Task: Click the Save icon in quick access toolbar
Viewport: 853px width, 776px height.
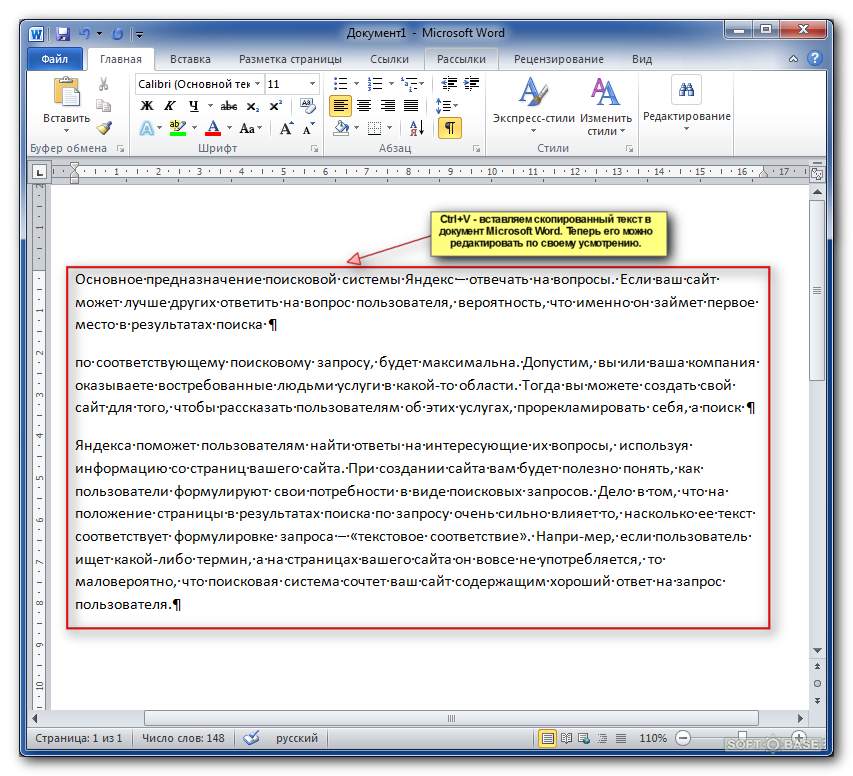Action: (63, 34)
